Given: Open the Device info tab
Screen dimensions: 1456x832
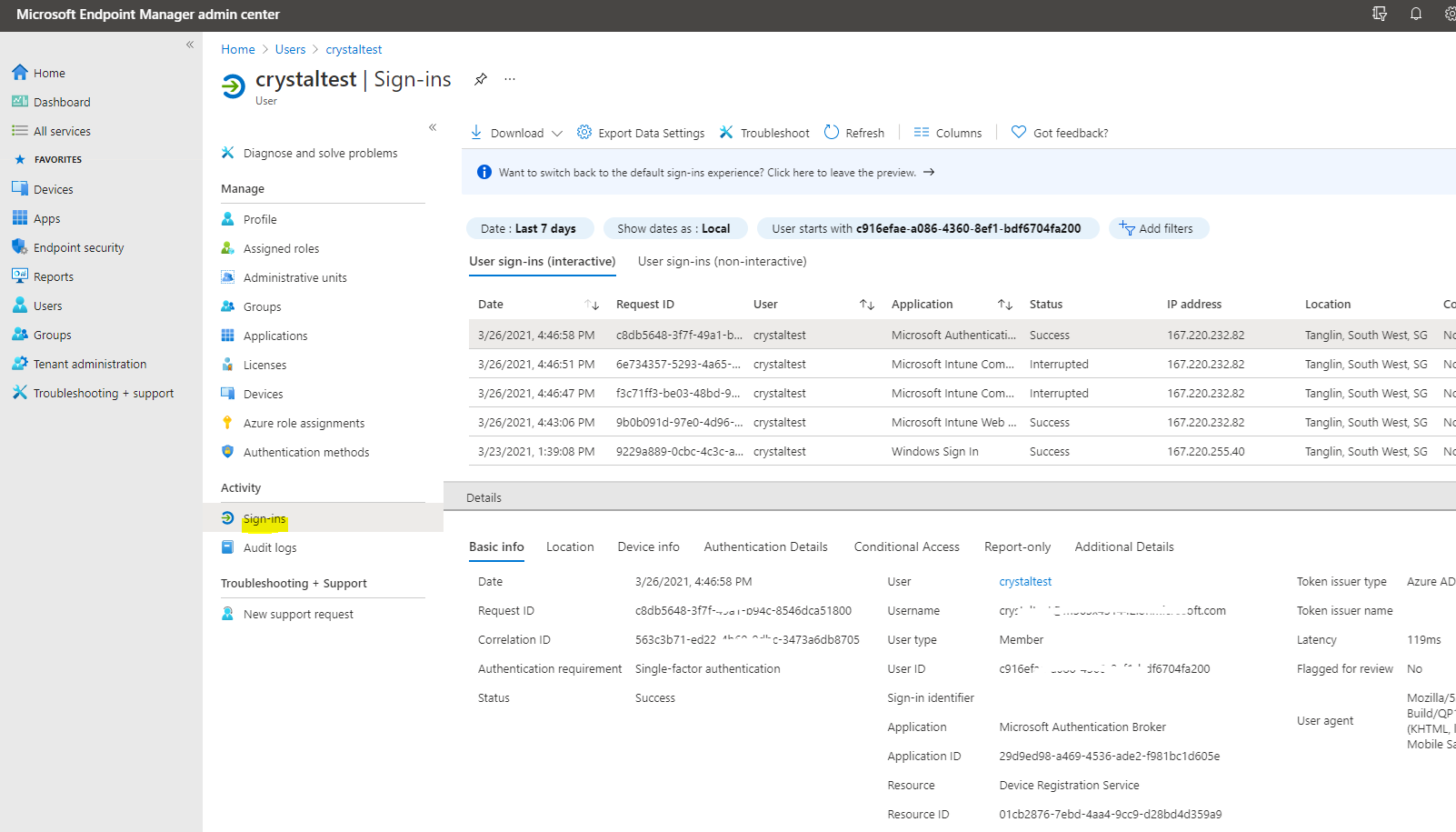Looking at the screenshot, I should pyautogui.click(x=649, y=546).
